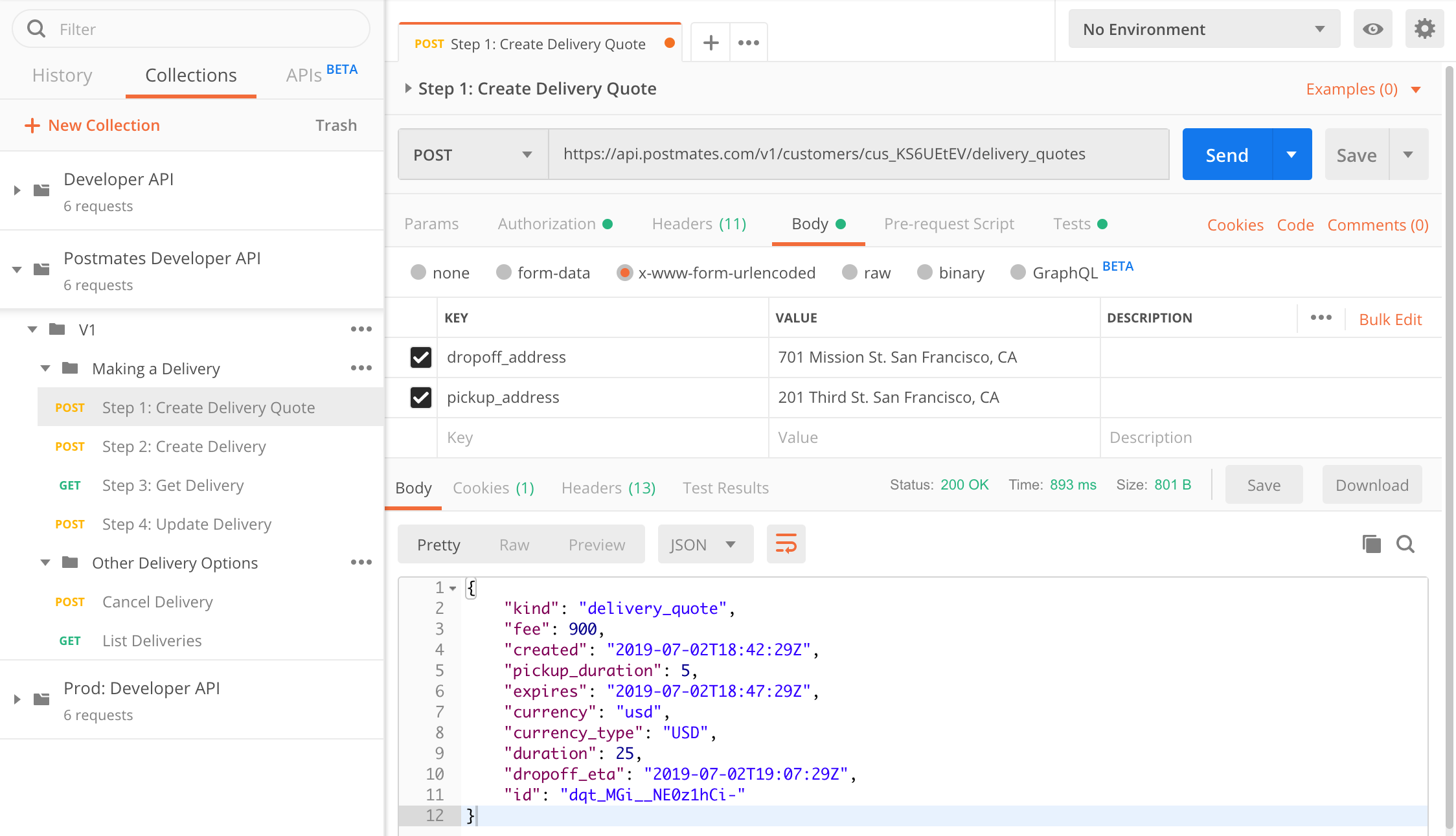
Task: Click the Prod: Developer API folder icon
Action: (x=41, y=699)
